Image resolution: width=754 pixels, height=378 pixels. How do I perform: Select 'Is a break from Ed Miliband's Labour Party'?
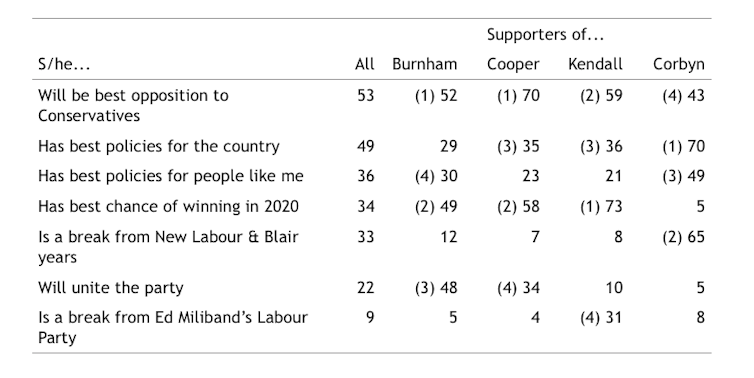(x=173, y=328)
